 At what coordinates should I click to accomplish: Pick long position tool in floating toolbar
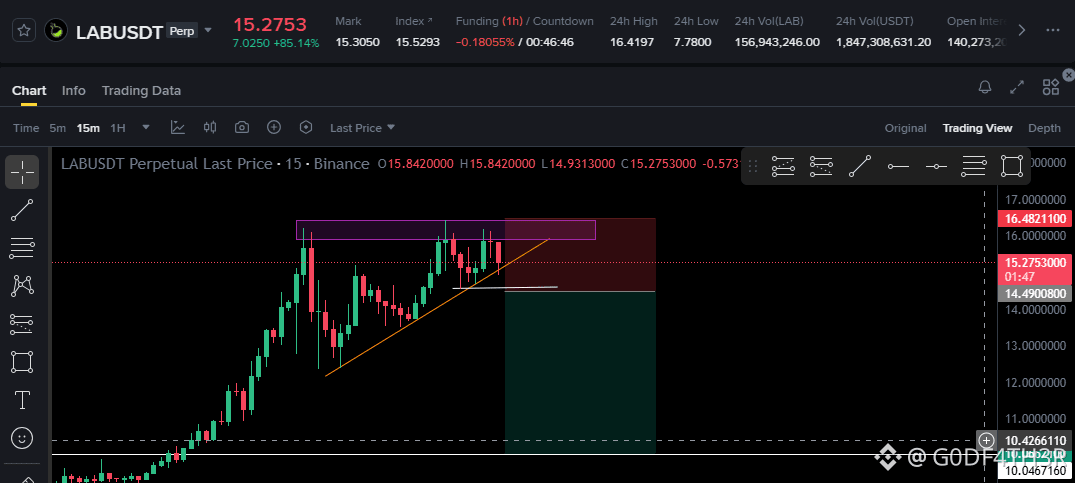click(783, 166)
